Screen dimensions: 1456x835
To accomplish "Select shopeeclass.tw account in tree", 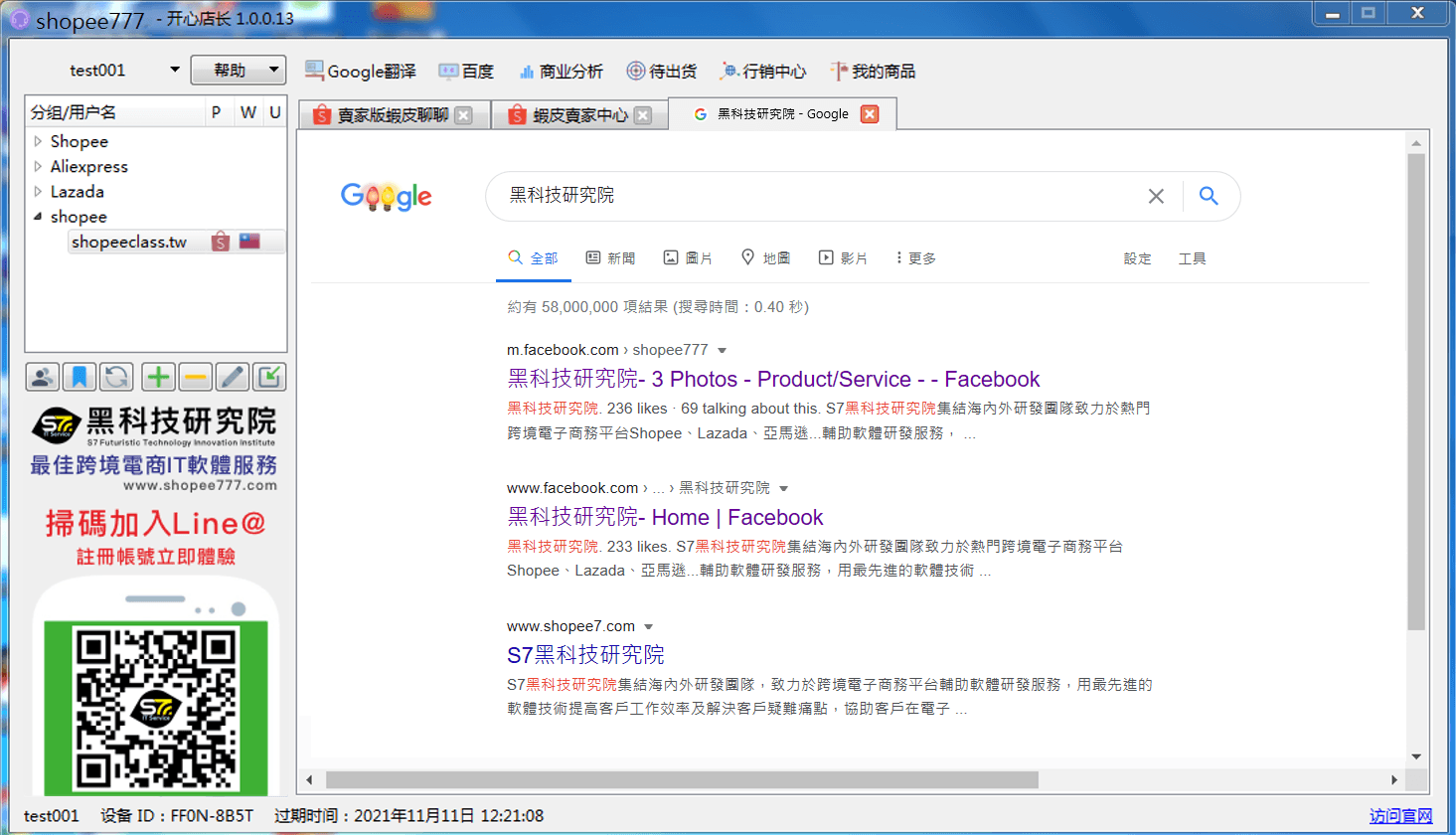I will 129,242.
